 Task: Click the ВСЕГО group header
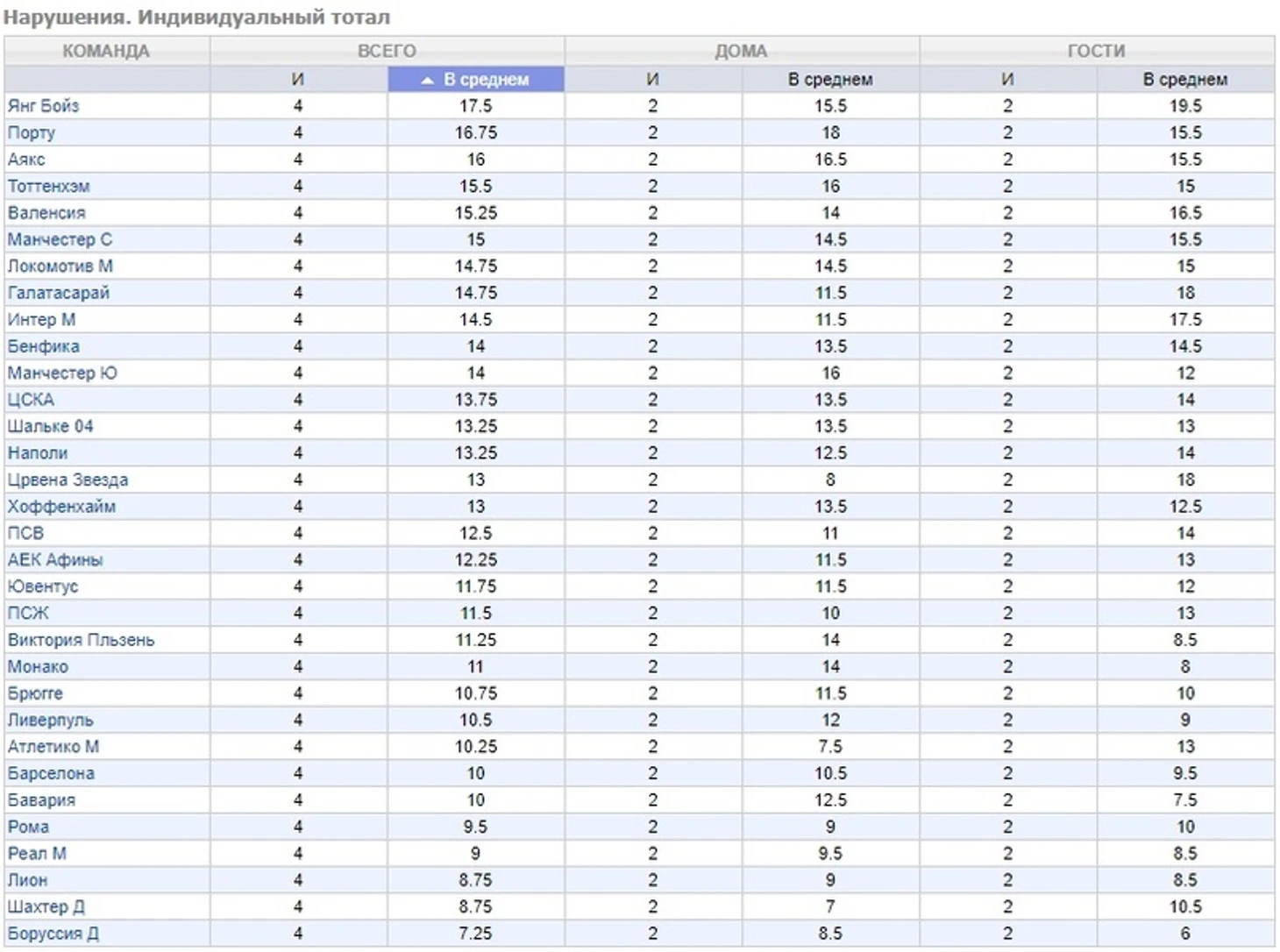pyautogui.click(x=387, y=51)
